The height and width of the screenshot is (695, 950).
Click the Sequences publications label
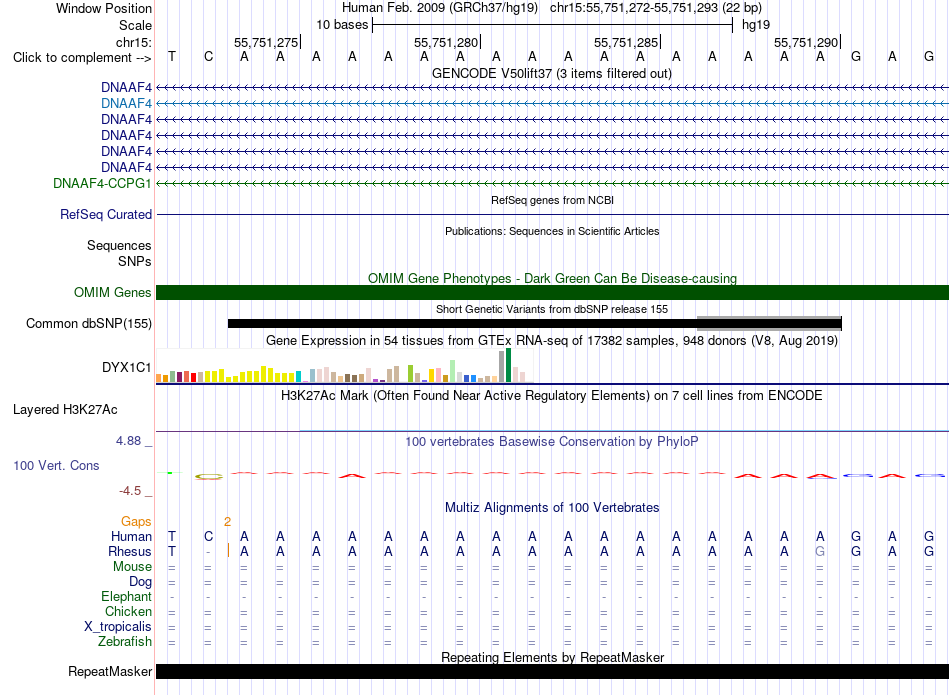[x=119, y=245]
